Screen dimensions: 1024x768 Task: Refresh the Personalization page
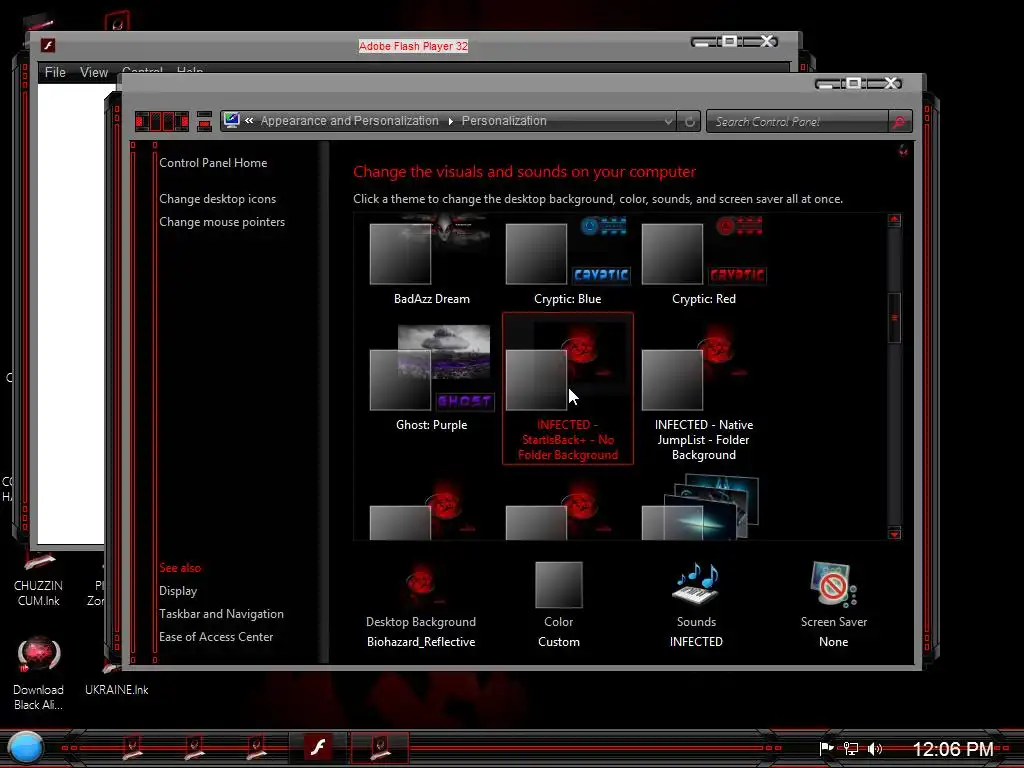[690, 121]
